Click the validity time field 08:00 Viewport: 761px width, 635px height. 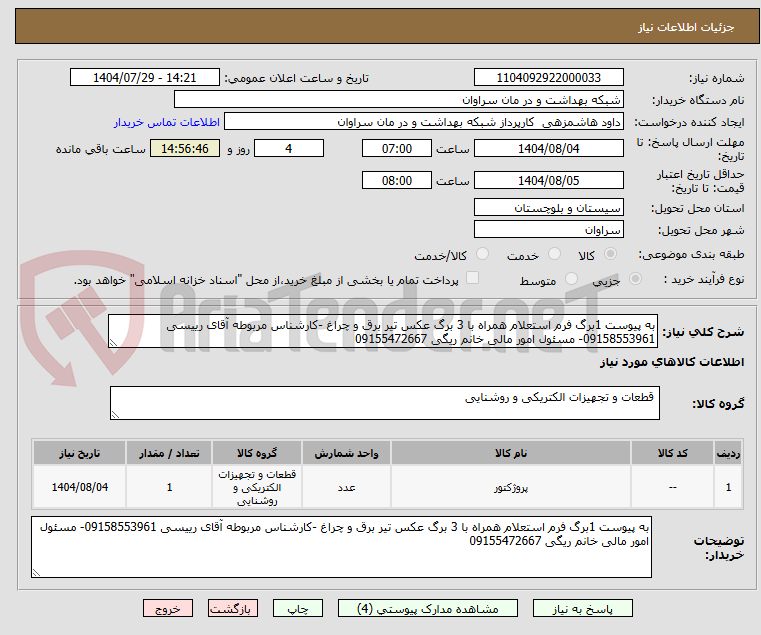click(x=397, y=181)
